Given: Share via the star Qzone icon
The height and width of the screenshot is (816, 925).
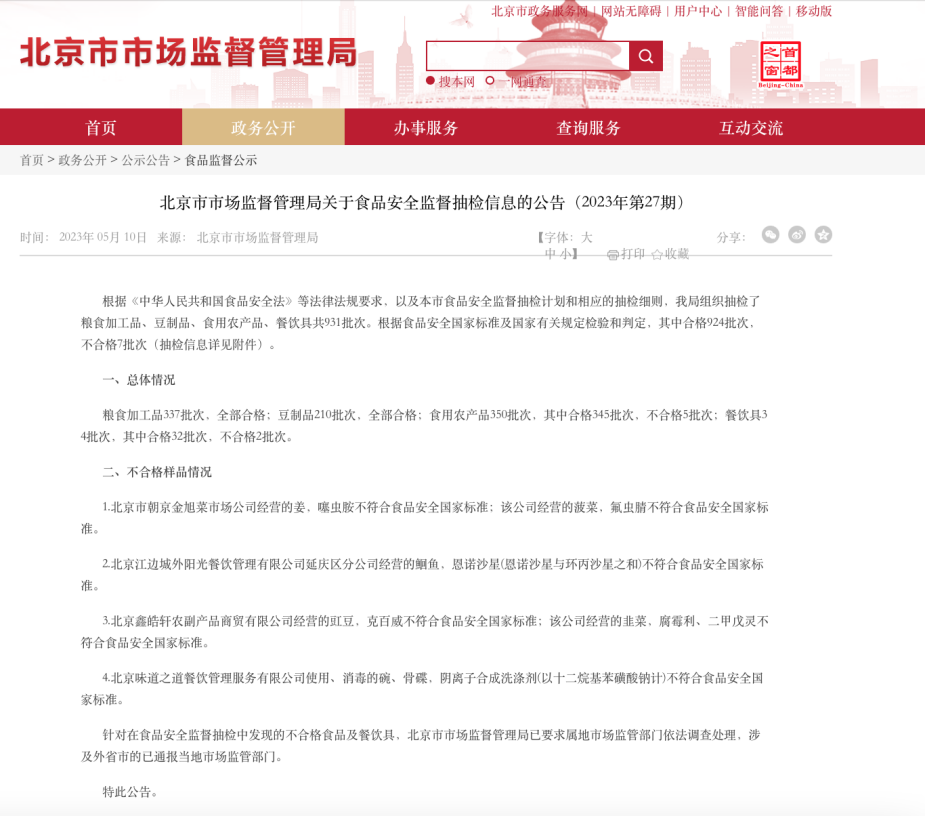Looking at the screenshot, I should coord(824,235).
